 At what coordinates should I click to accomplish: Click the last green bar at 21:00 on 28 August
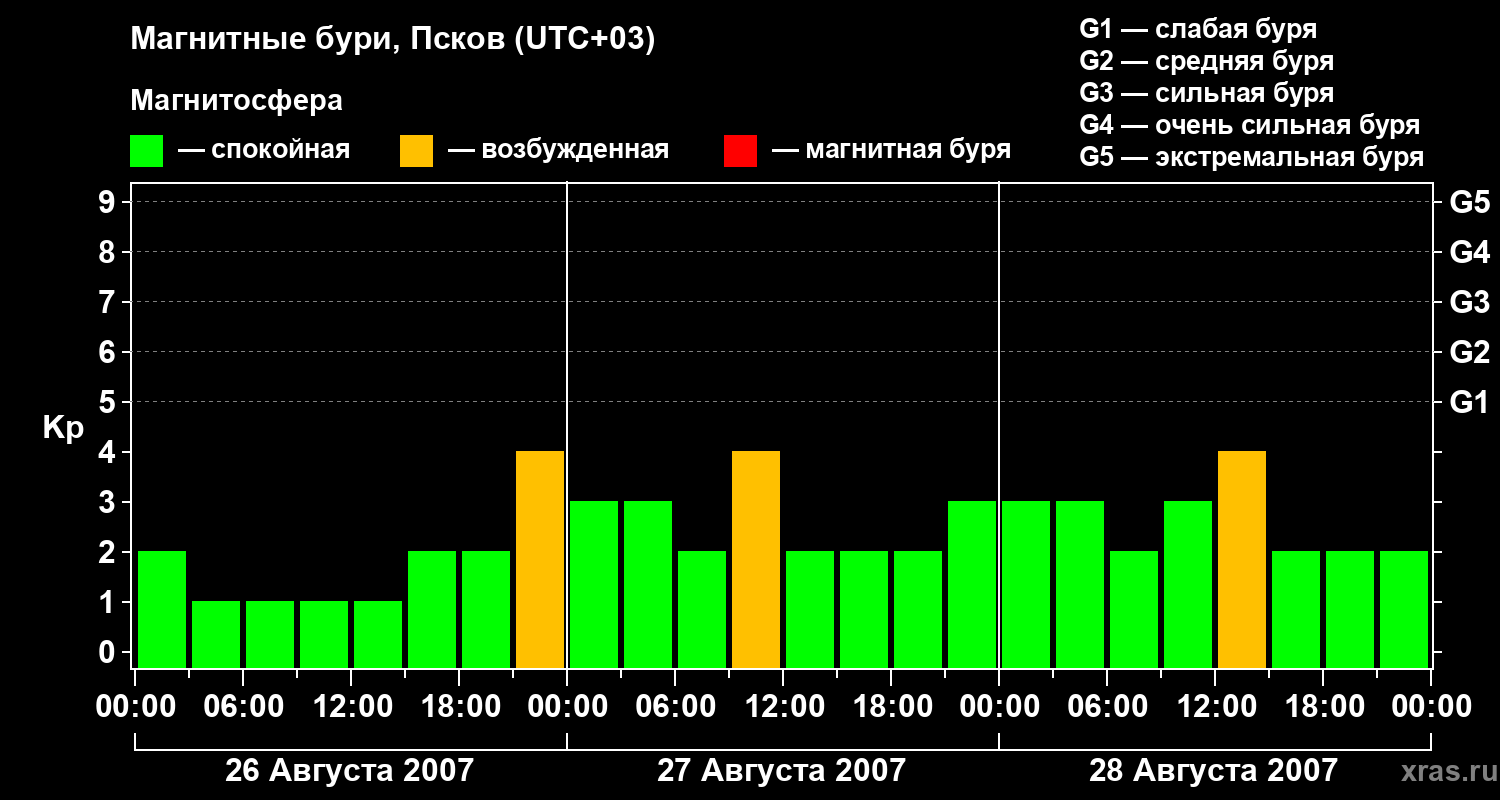[1404, 609]
